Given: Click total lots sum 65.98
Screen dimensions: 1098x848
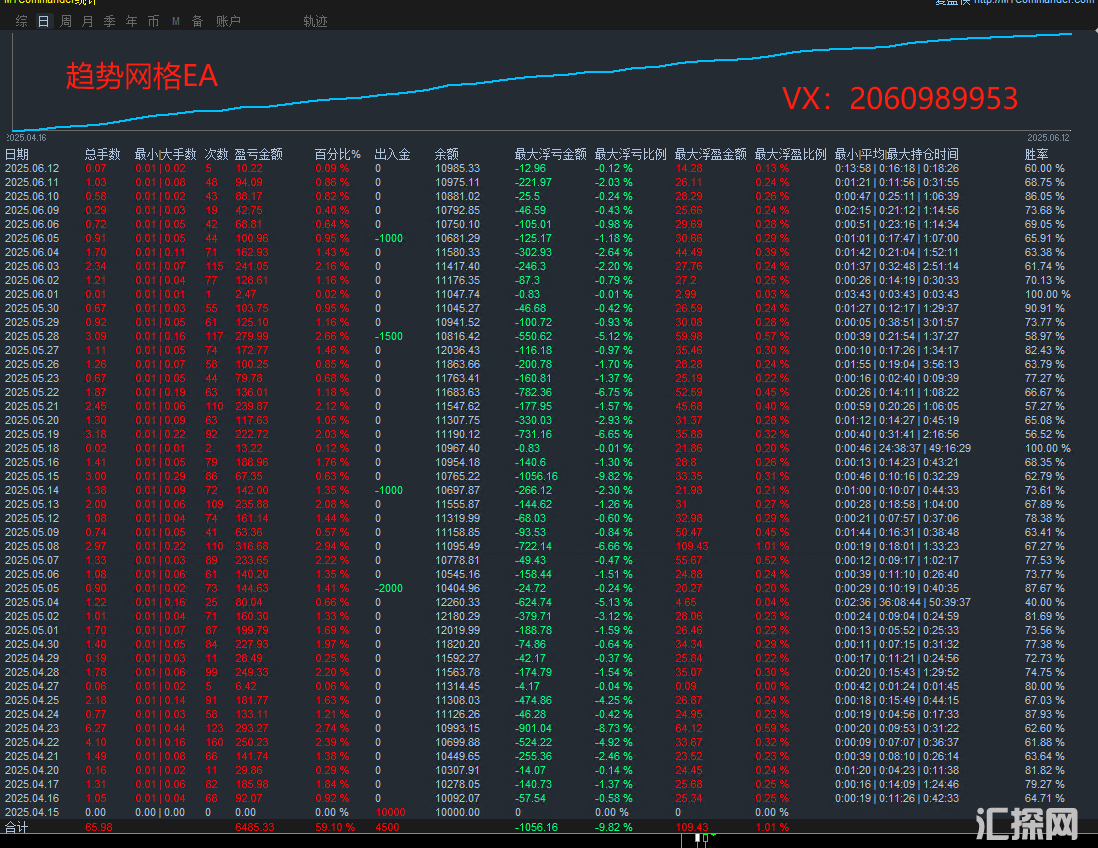Looking at the screenshot, I should pyautogui.click(x=99, y=828).
